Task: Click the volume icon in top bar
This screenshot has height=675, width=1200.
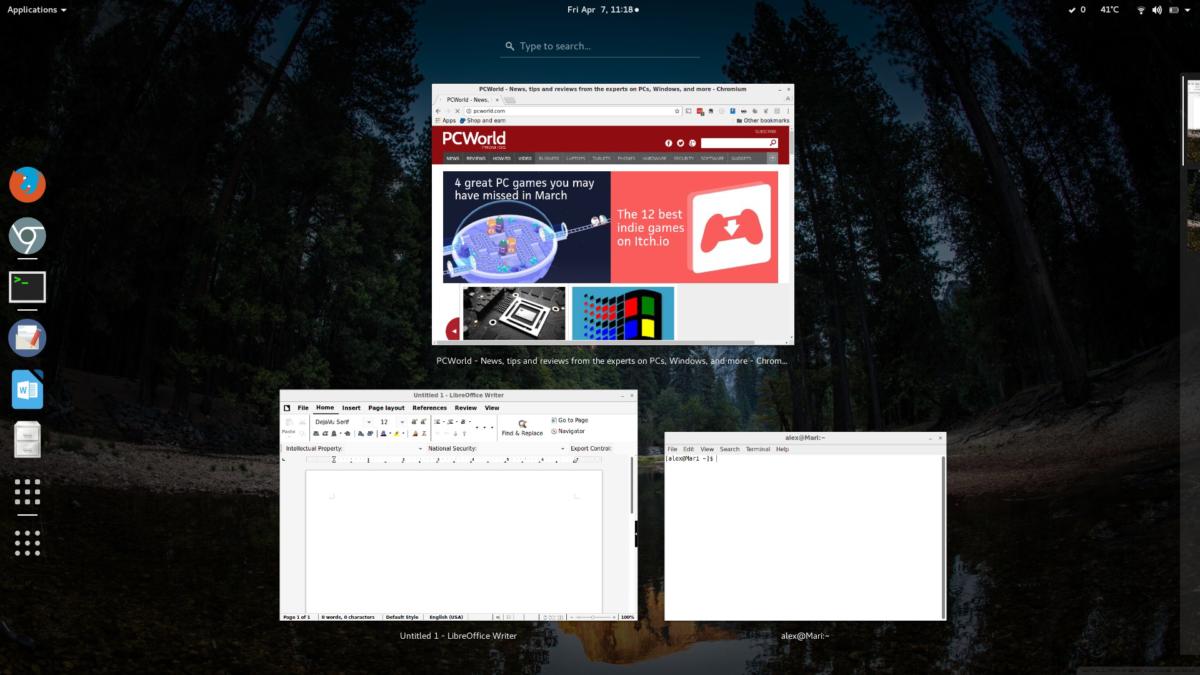Action: [1157, 9]
